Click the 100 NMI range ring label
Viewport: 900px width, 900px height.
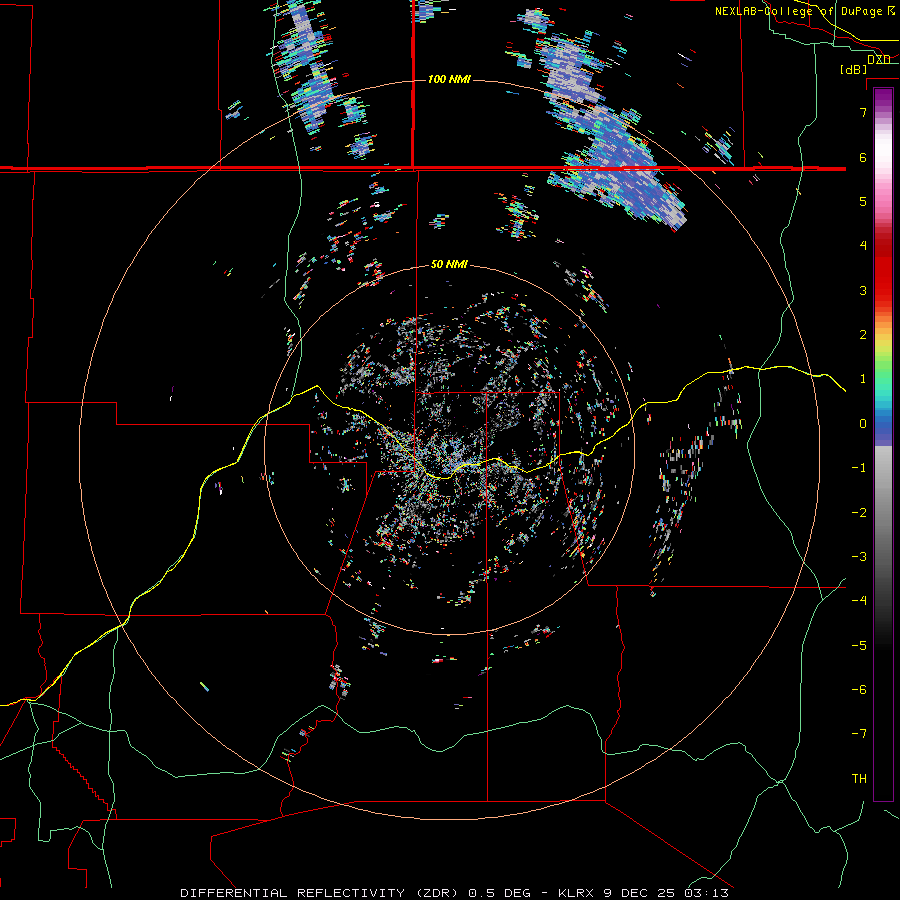[x=449, y=79]
